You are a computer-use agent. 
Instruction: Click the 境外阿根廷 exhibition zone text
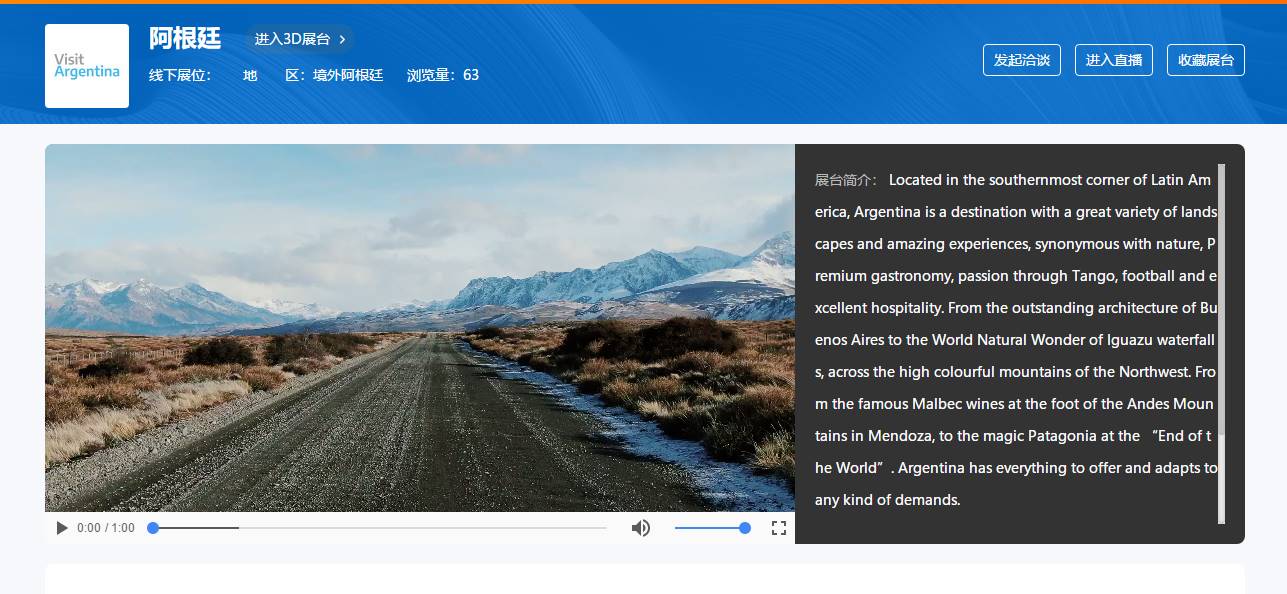tap(348, 75)
